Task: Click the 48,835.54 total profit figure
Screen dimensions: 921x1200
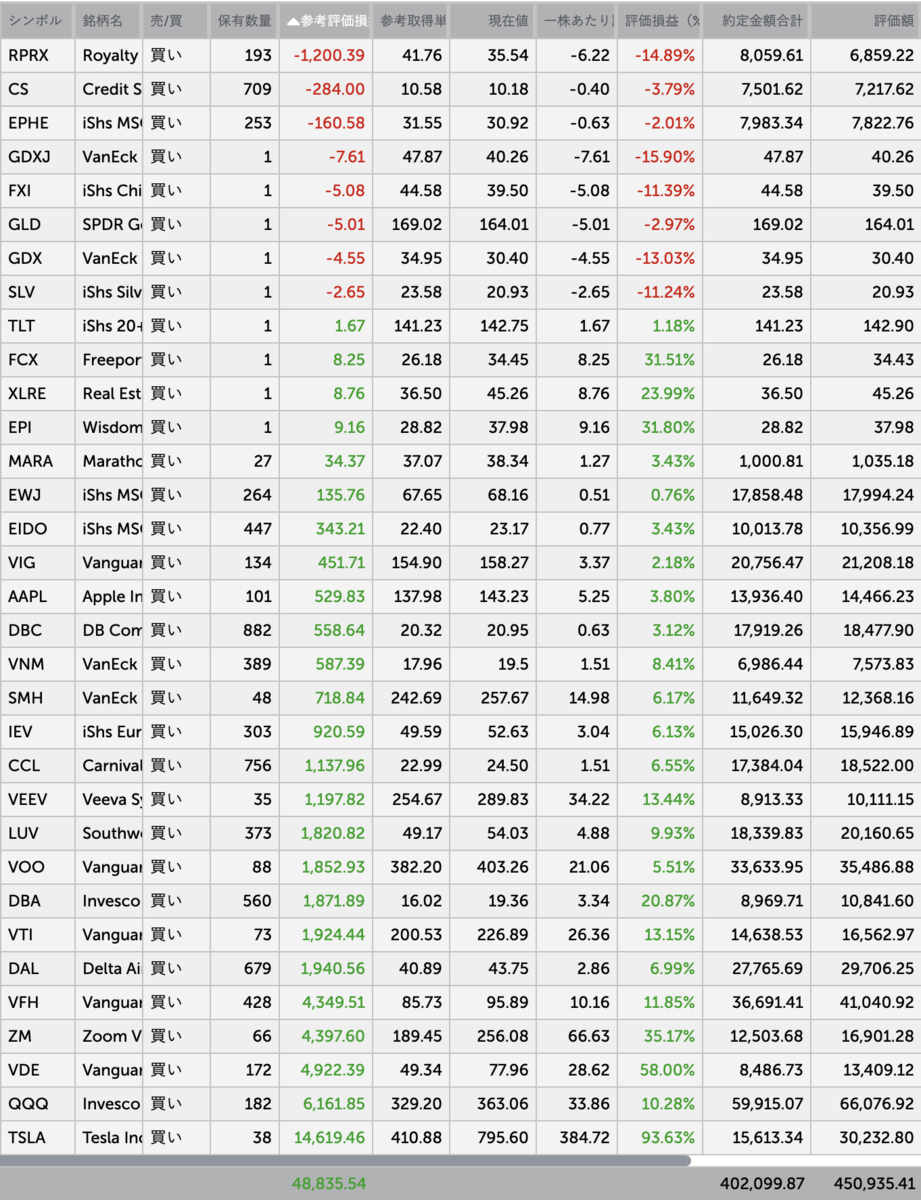Action: tap(329, 1183)
